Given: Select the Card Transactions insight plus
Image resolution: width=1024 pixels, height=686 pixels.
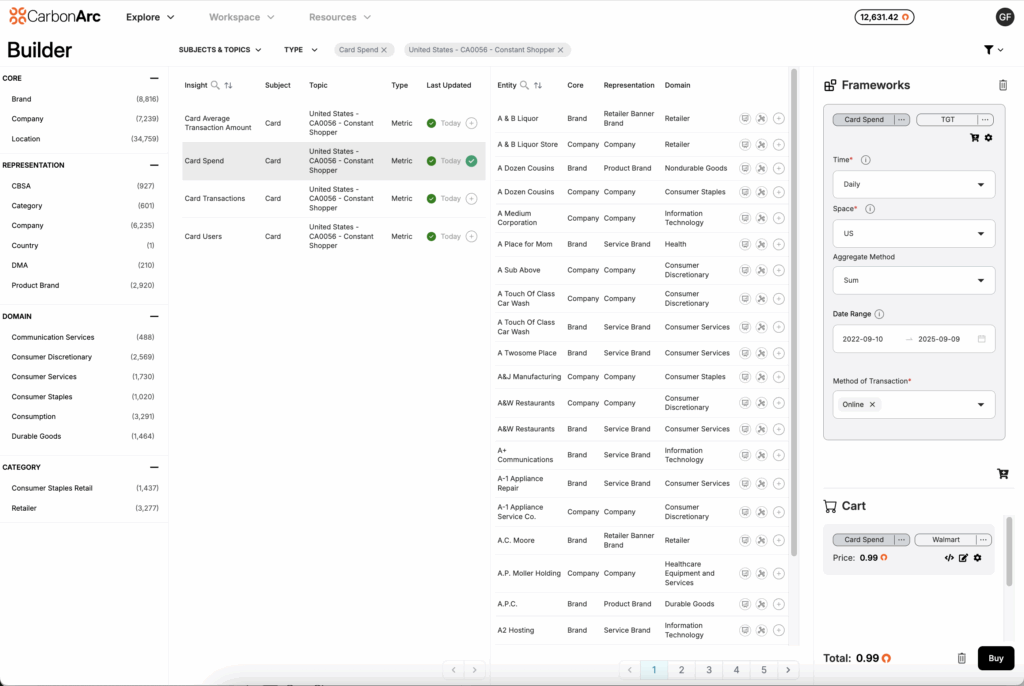Looking at the screenshot, I should (x=472, y=199).
